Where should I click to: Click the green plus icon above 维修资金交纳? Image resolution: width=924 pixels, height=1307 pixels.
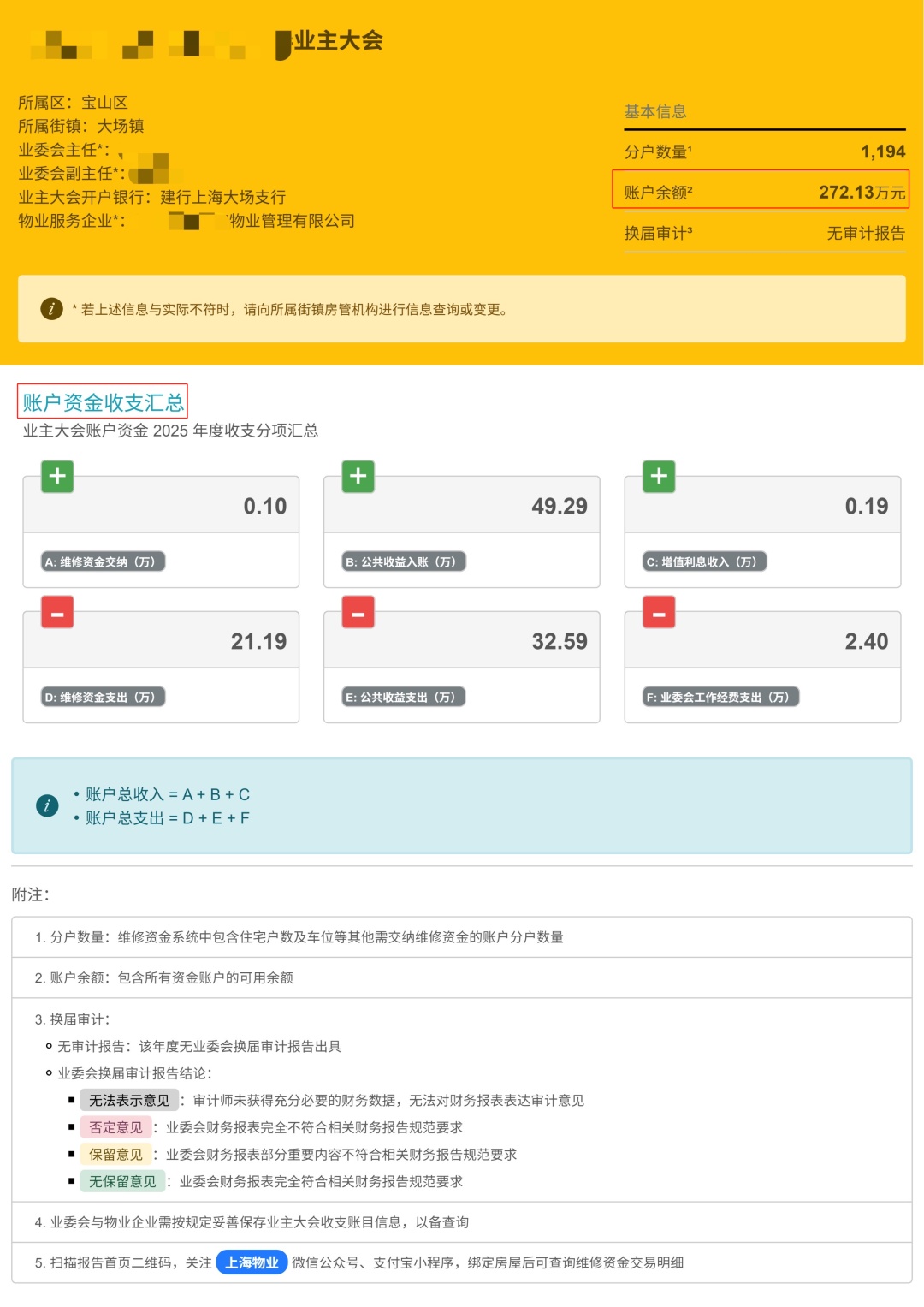(x=57, y=476)
